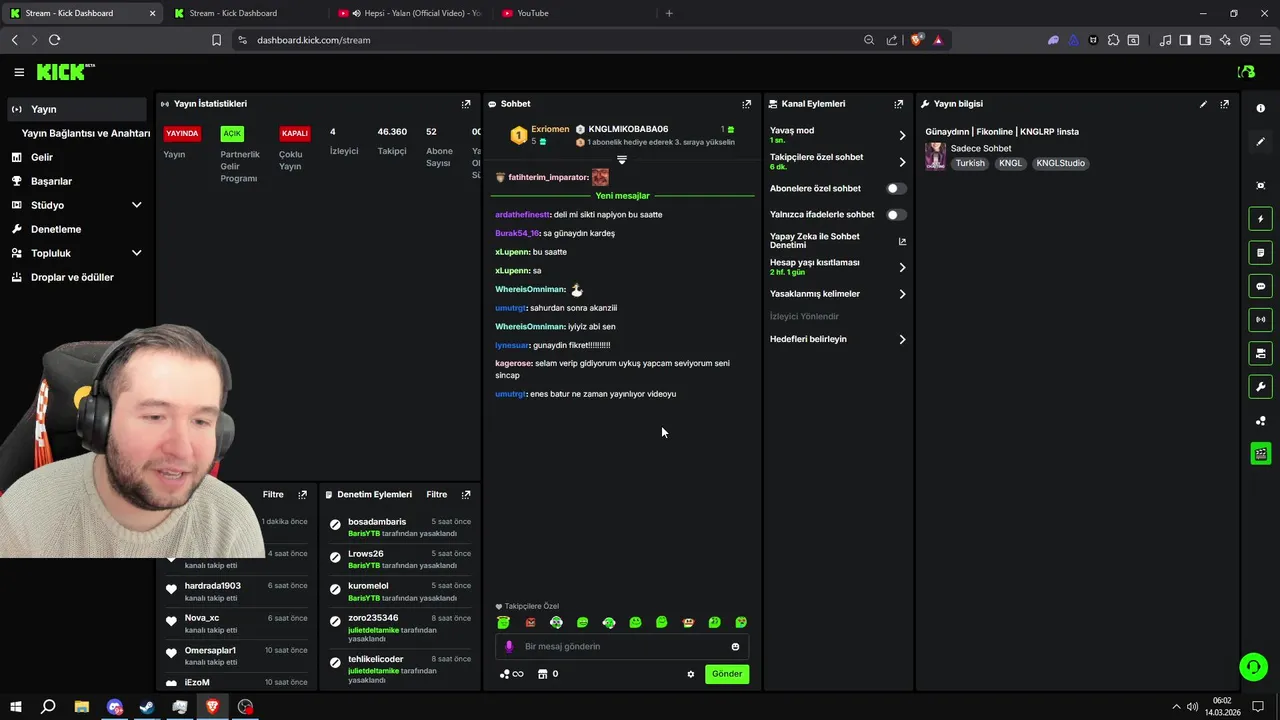Pop out the Sohbet chat panel
Screen dimensions: 1280x720
tap(746, 104)
